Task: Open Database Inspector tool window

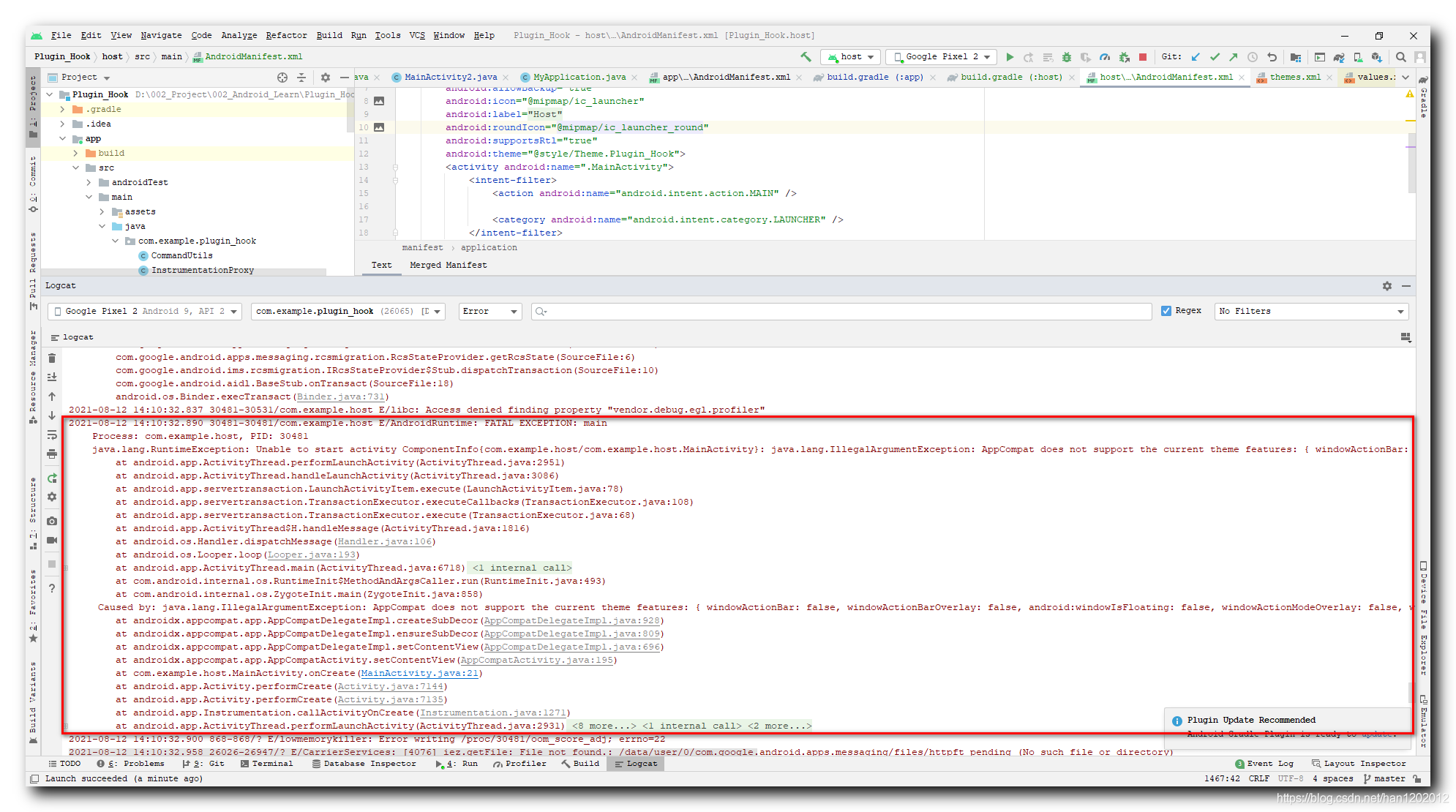Action: point(364,764)
